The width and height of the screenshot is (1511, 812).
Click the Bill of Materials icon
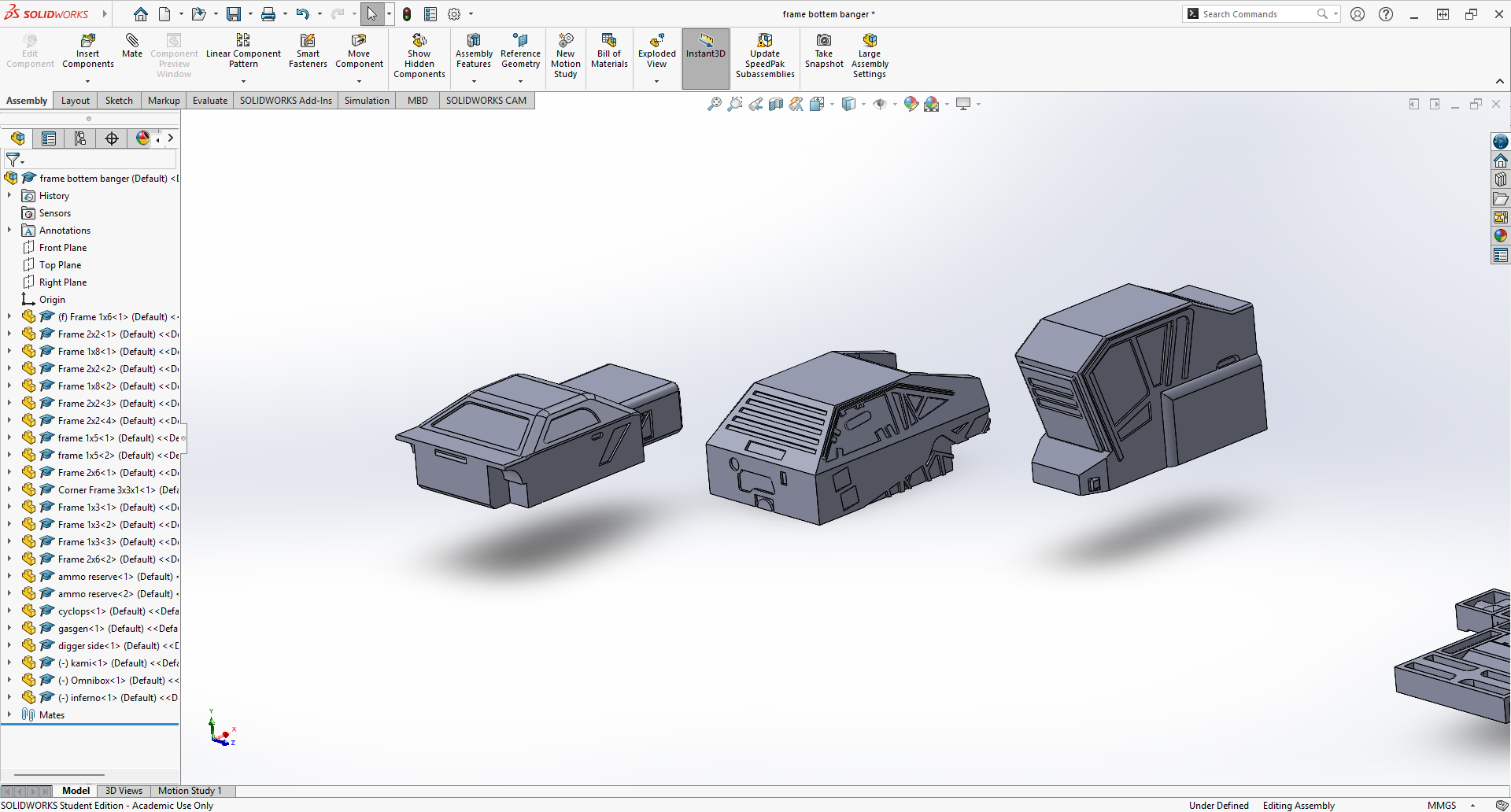609,41
